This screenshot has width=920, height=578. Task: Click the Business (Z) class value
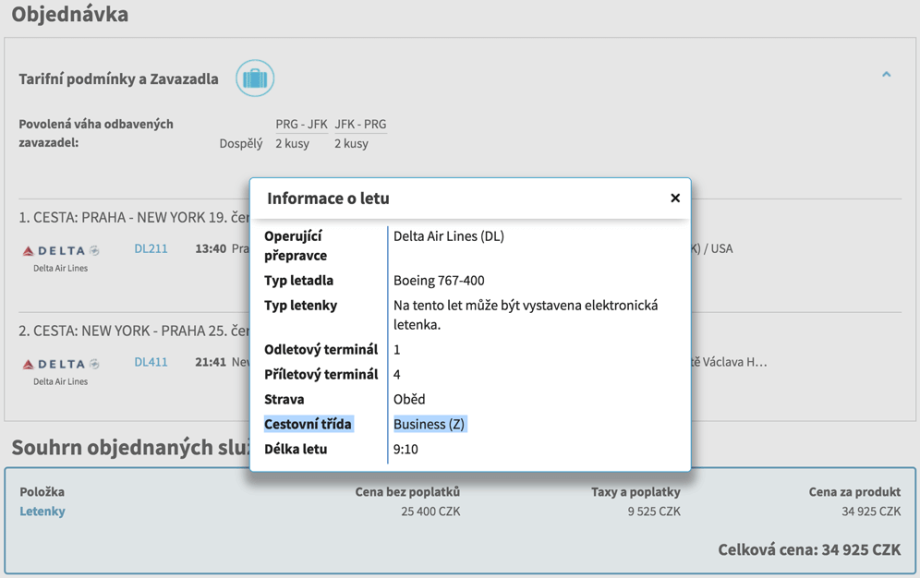pyautogui.click(x=430, y=424)
